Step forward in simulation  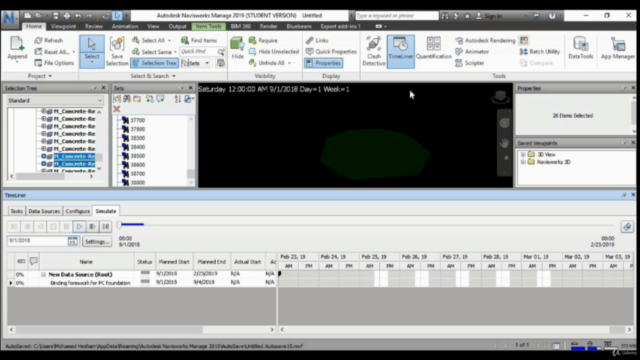(92, 227)
